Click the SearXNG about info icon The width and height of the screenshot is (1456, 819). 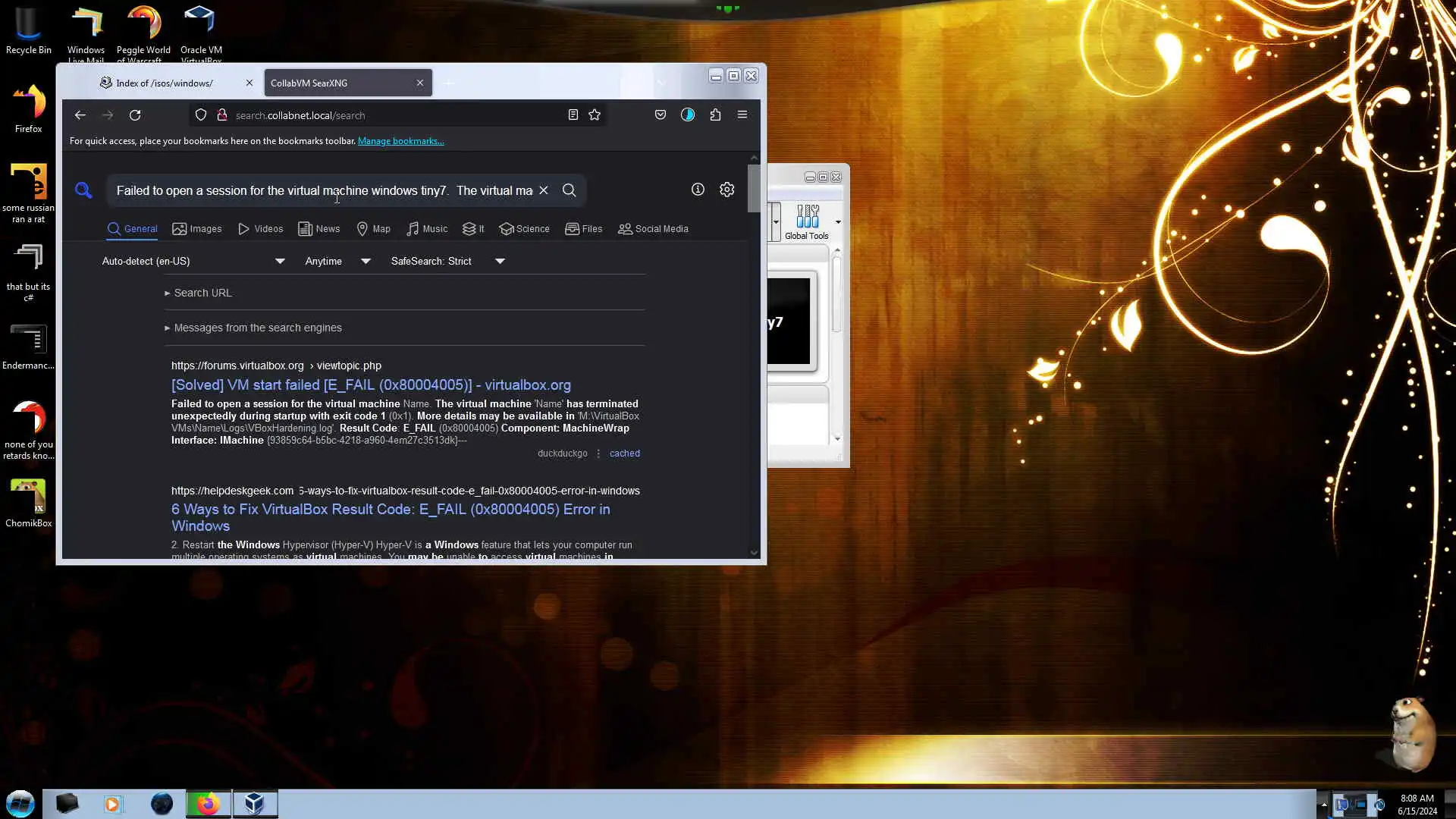[698, 190]
